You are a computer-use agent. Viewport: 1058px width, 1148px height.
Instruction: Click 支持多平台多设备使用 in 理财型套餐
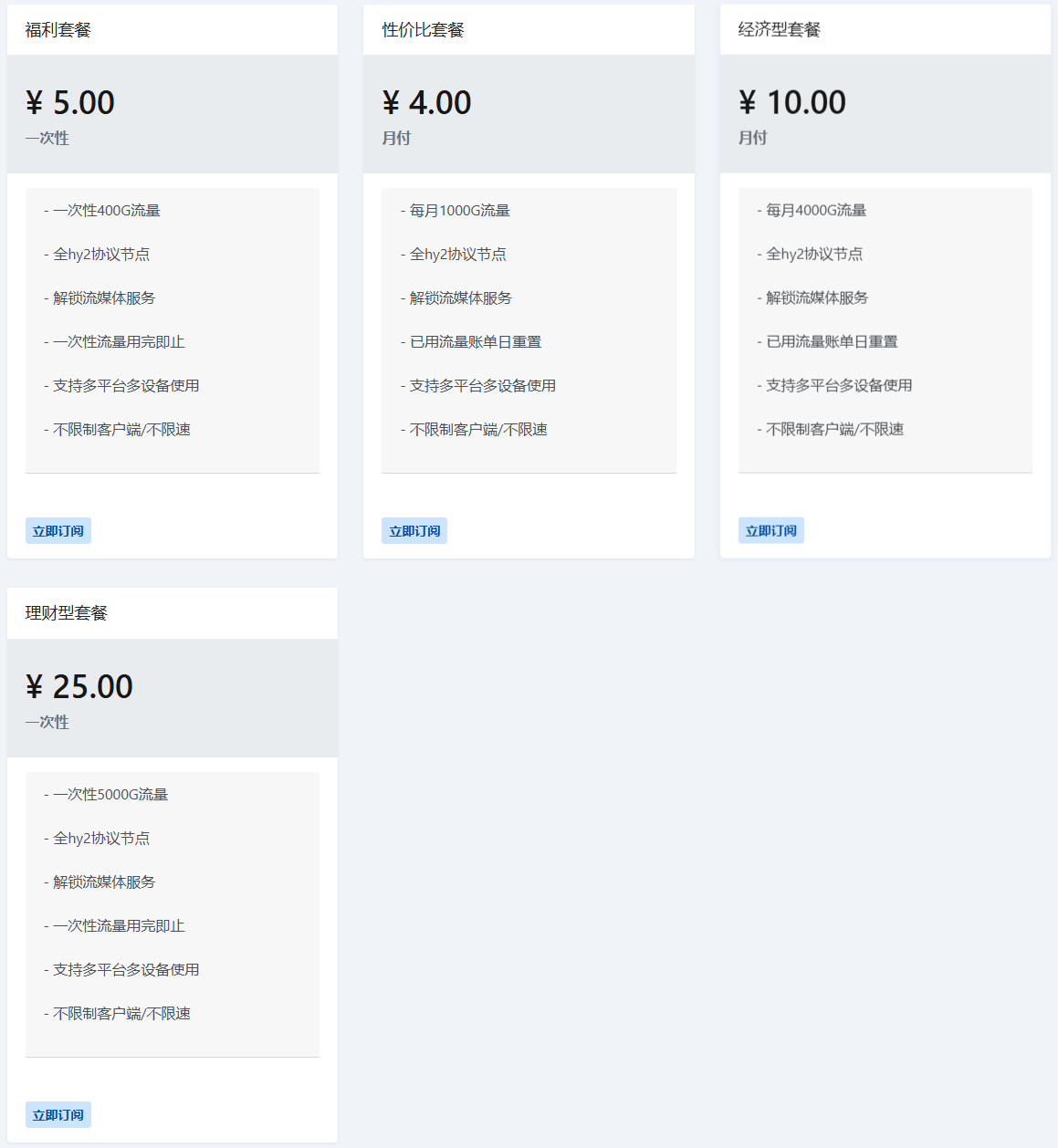(121, 970)
